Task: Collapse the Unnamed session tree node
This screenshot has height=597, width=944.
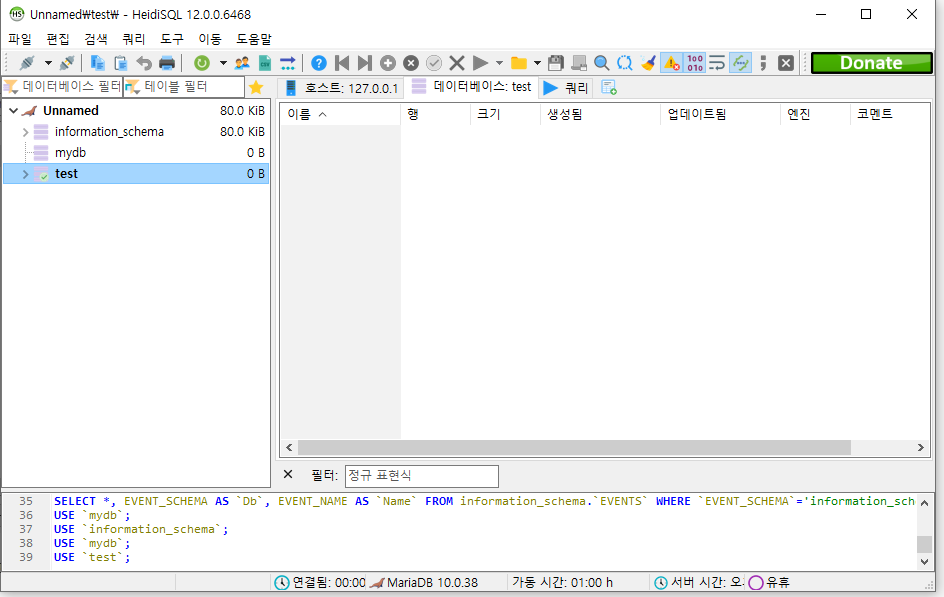Action: click(x=13, y=111)
